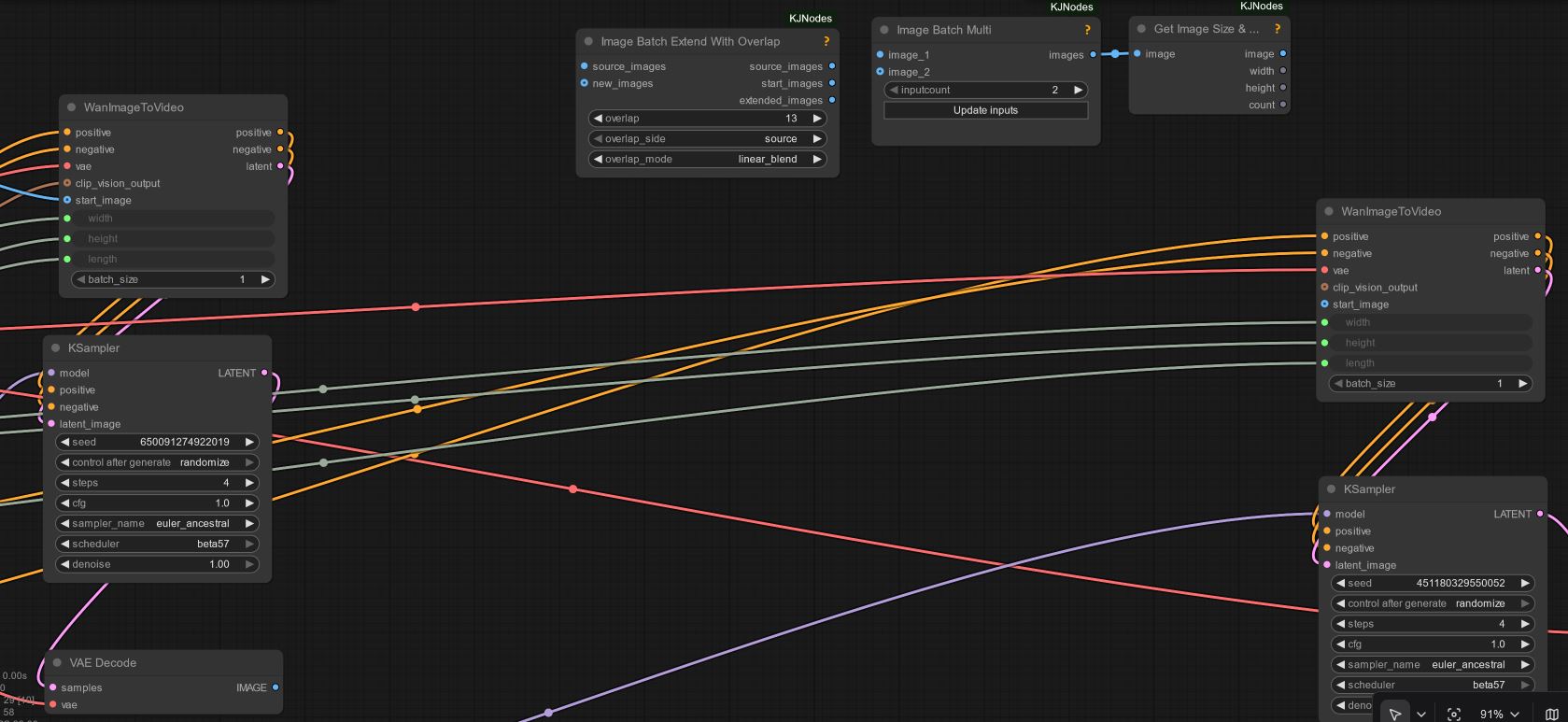
Task: Decrease the overlap value with left arrow
Action: pyautogui.click(x=598, y=119)
